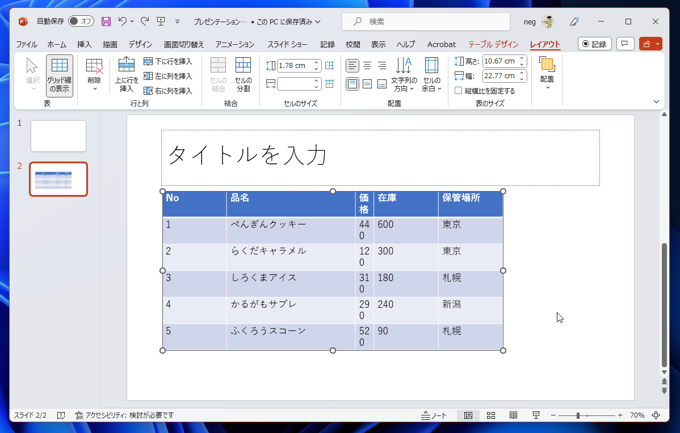Increase row height stepper value

[x=317, y=63]
